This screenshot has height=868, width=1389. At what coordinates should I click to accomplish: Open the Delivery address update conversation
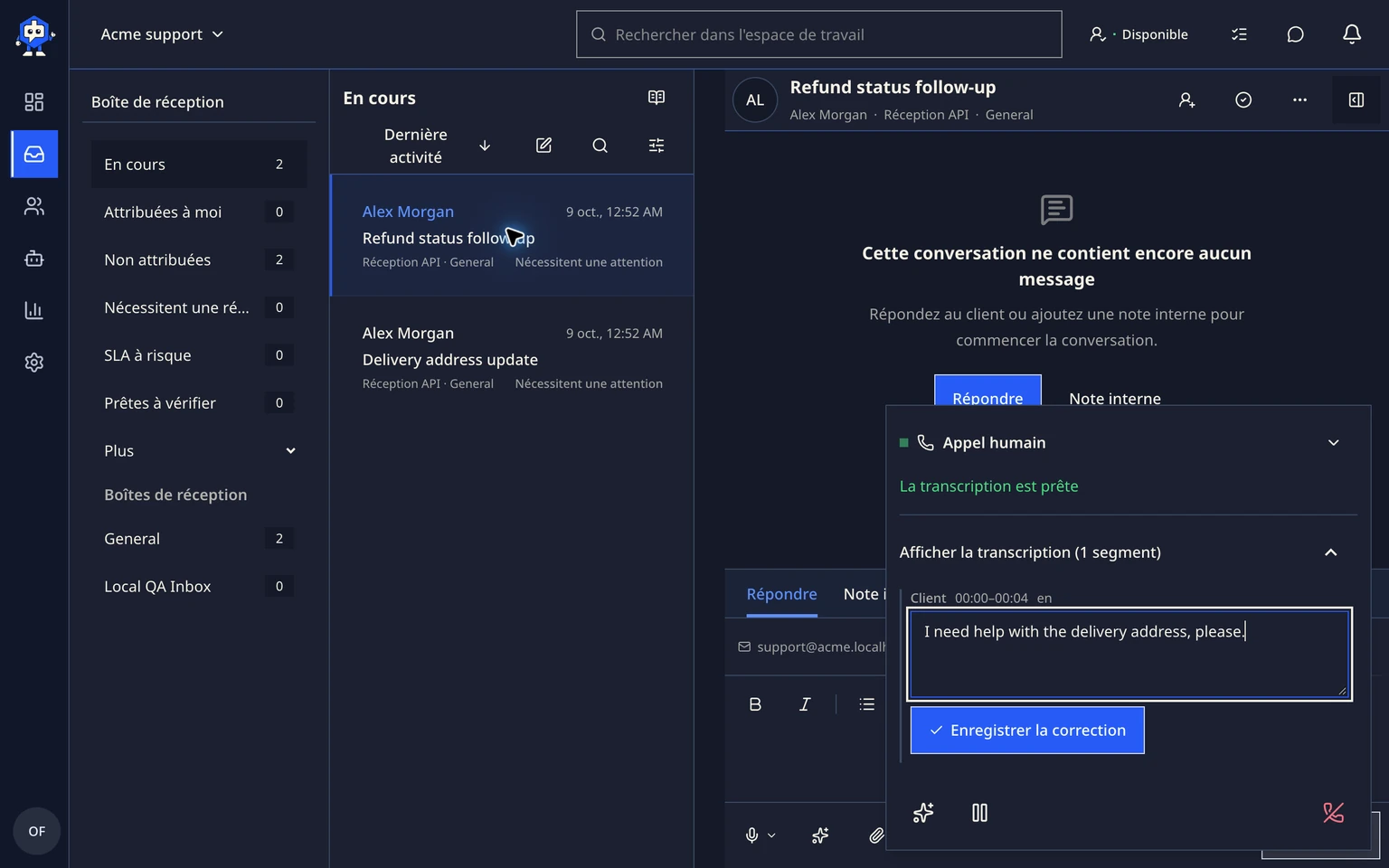(512, 357)
